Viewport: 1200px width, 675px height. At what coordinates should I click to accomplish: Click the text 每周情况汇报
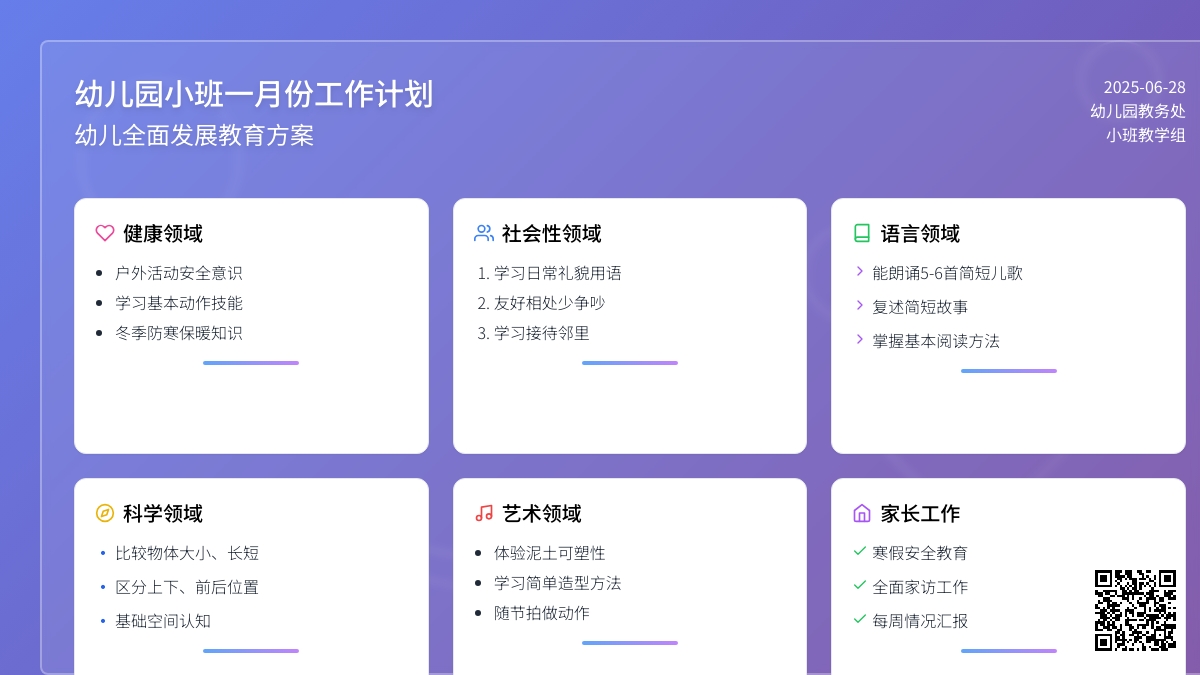tap(920, 621)
